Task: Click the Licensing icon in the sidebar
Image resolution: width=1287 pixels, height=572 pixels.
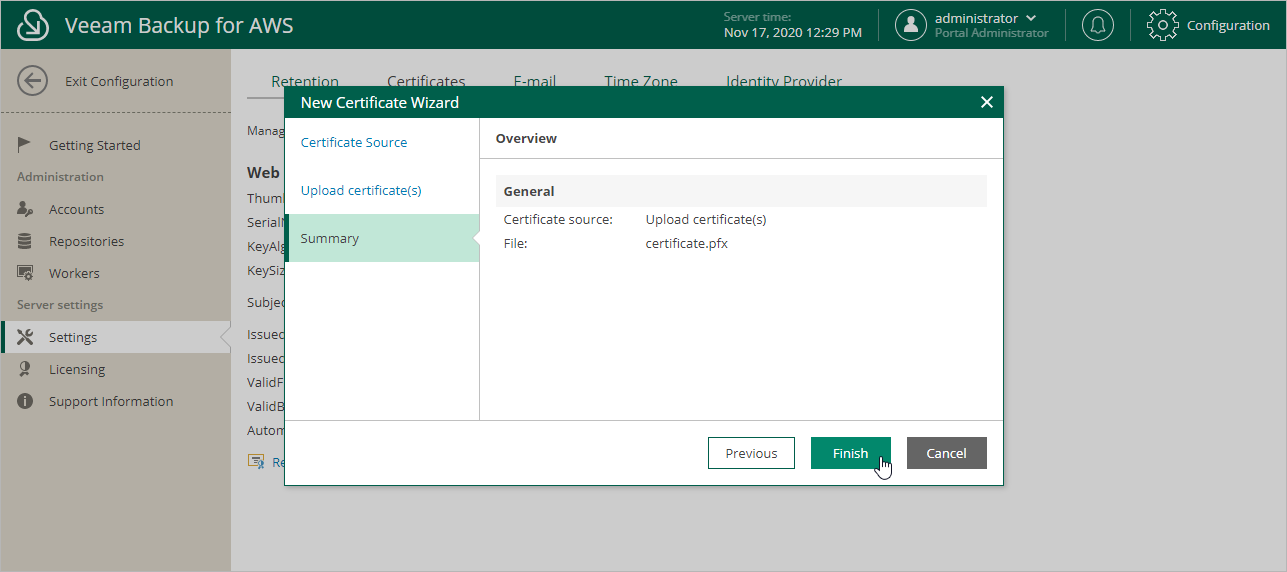Action: pos(25,369)
